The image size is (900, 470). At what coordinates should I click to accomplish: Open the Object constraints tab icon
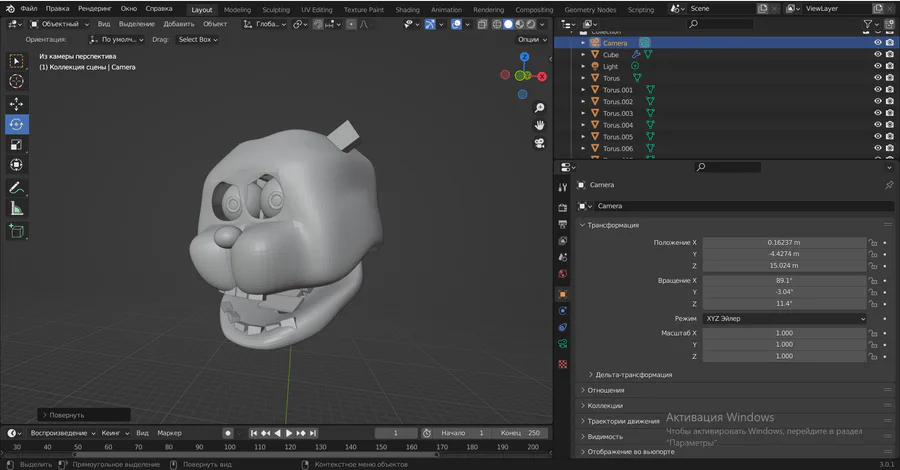[x=562, y=327]
